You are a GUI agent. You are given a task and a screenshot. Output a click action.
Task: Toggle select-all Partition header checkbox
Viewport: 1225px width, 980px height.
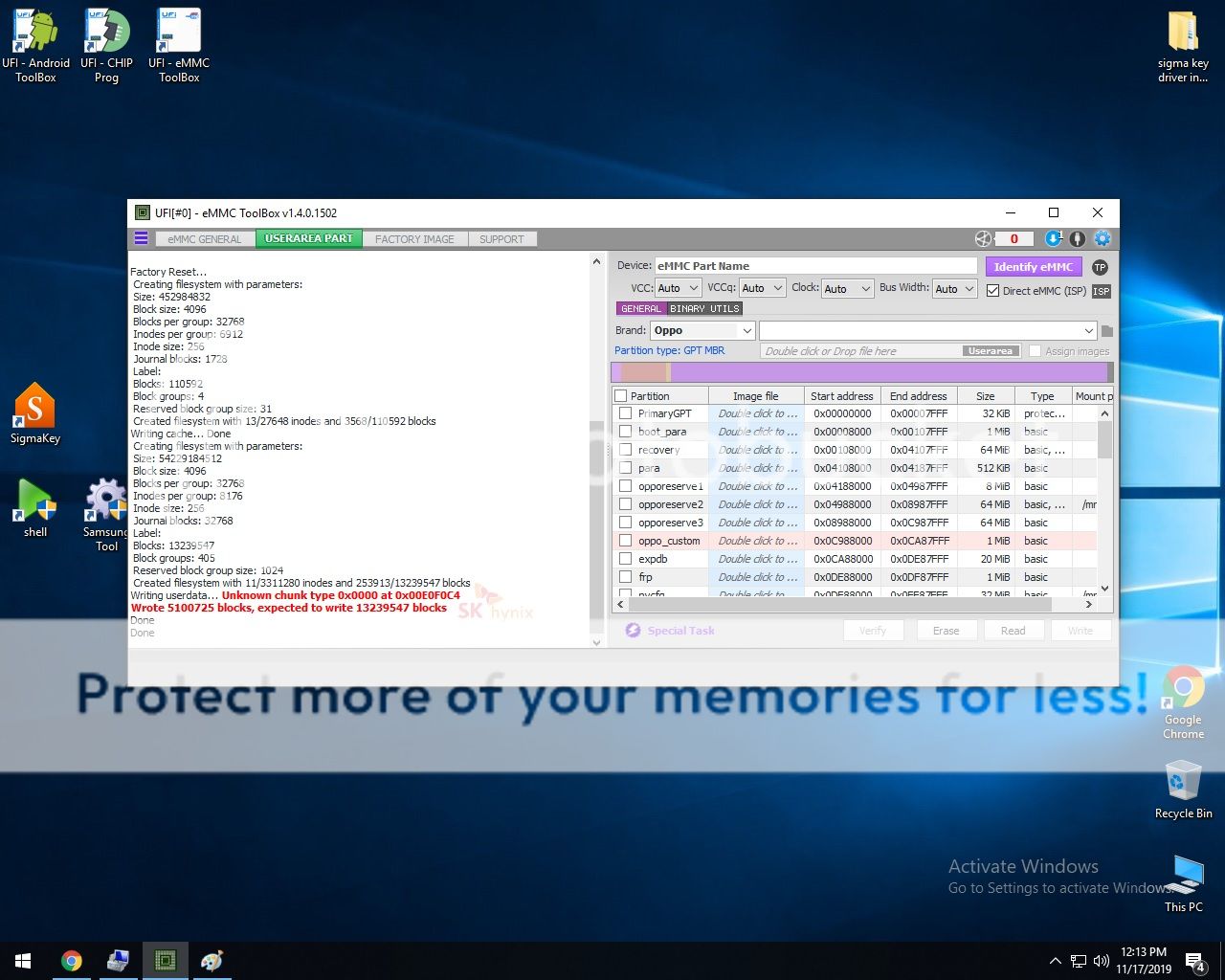pos(620,396)
